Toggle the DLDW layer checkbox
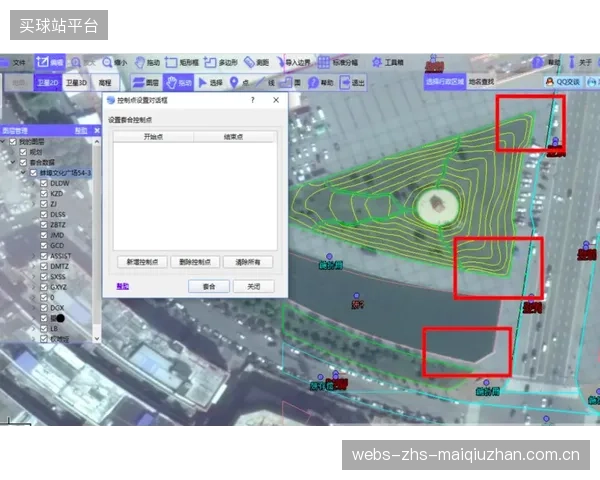 [44, 183]
